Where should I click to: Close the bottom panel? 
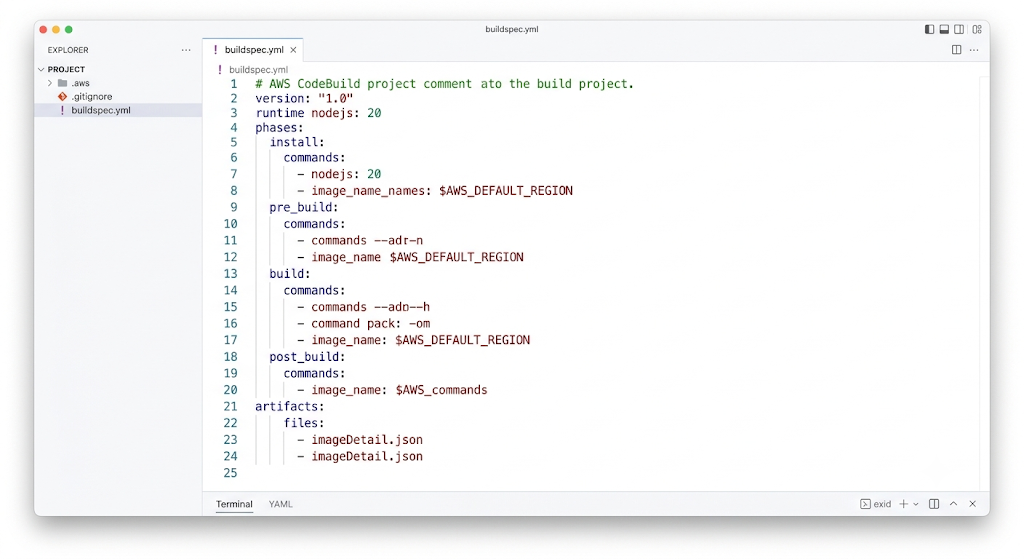coord(972,504)
